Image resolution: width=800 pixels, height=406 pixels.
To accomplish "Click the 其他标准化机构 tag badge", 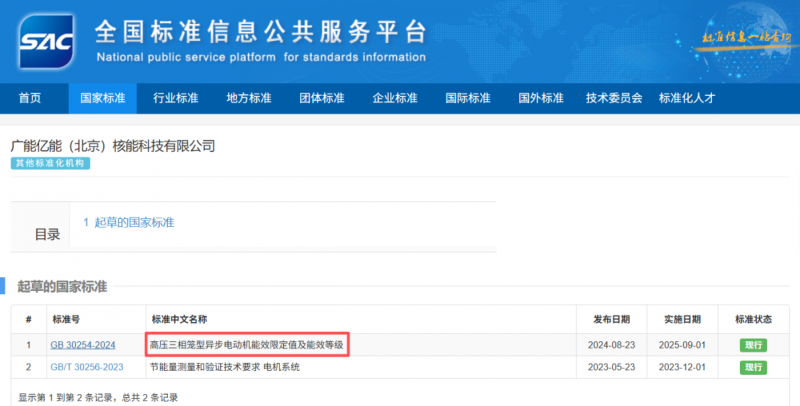I will pos(50,163).
